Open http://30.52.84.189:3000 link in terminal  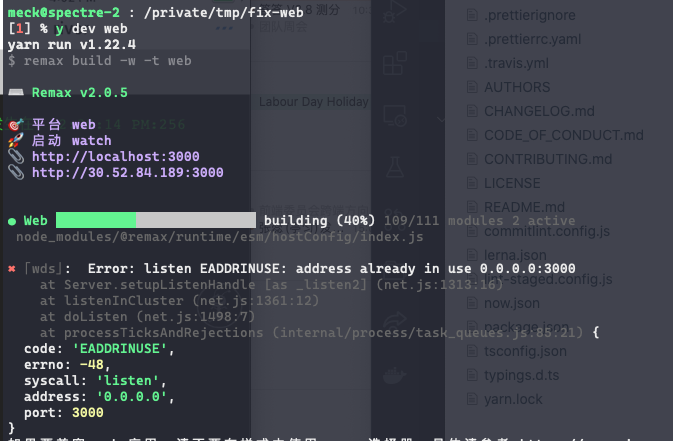[x=127, y=173]
